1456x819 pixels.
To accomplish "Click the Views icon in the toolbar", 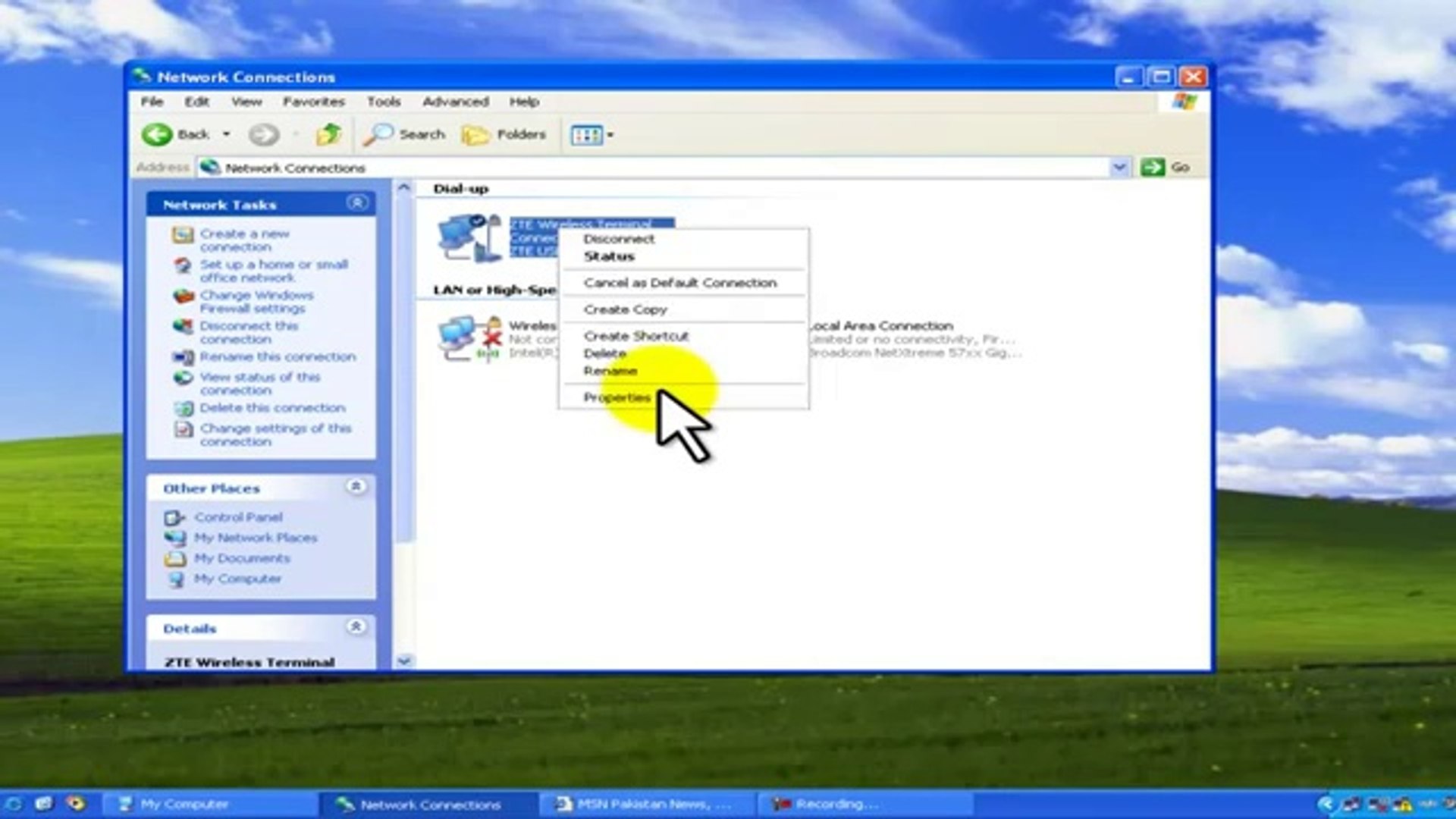I will pyautogui.click(x=586, y=135).
